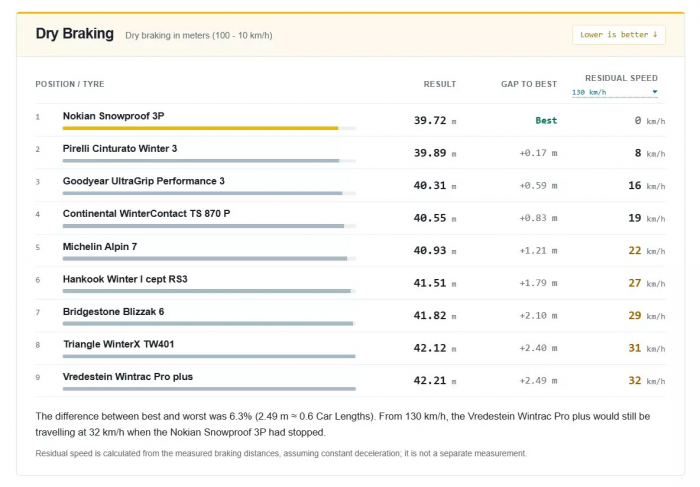Screen dimensions: 700x487
Task: Select the Michelin Alpin 7 tyre
Action: (100, 246)
